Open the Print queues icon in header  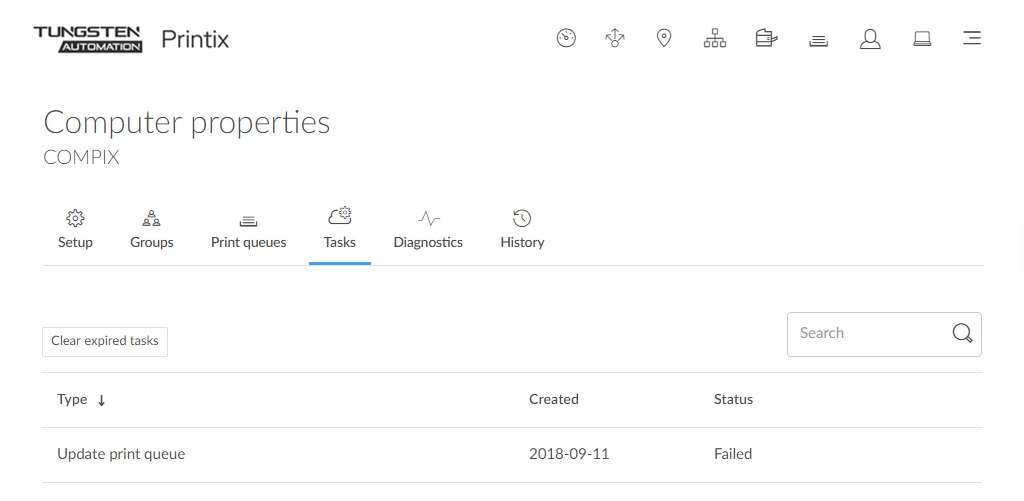click(818, 39)
